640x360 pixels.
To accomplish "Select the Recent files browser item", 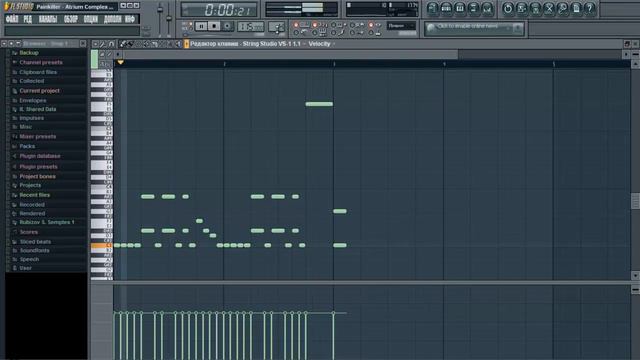I will (x=35, y=195).
